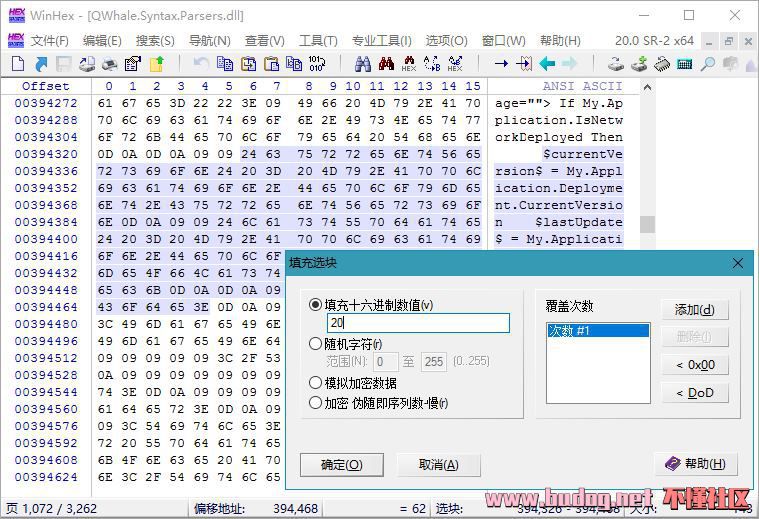Click the < 0x00 button
The width and height of the screenshot is (759, 519).
click(695, 365)
